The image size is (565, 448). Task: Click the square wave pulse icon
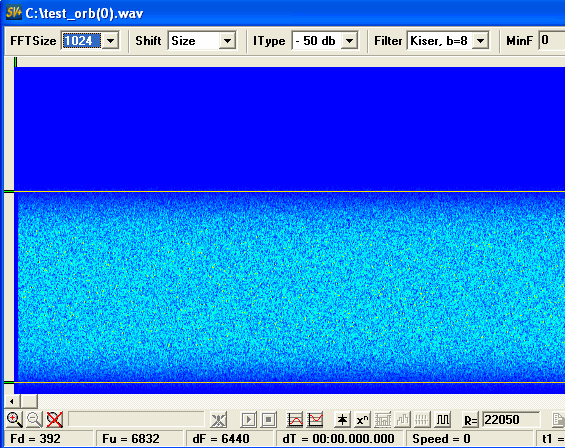click(x=443, y=420)
